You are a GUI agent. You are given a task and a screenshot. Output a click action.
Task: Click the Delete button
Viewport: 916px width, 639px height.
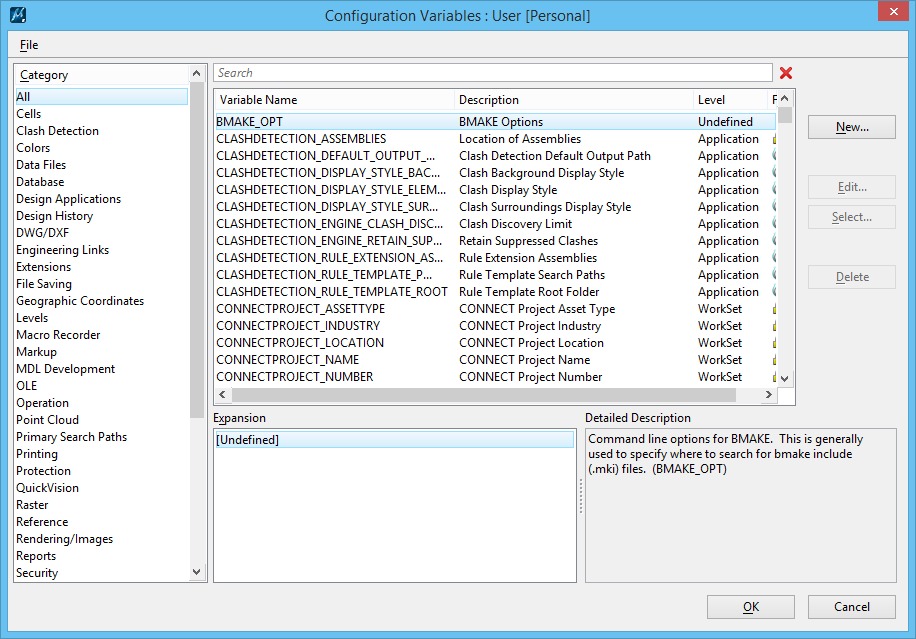[852, 277]
